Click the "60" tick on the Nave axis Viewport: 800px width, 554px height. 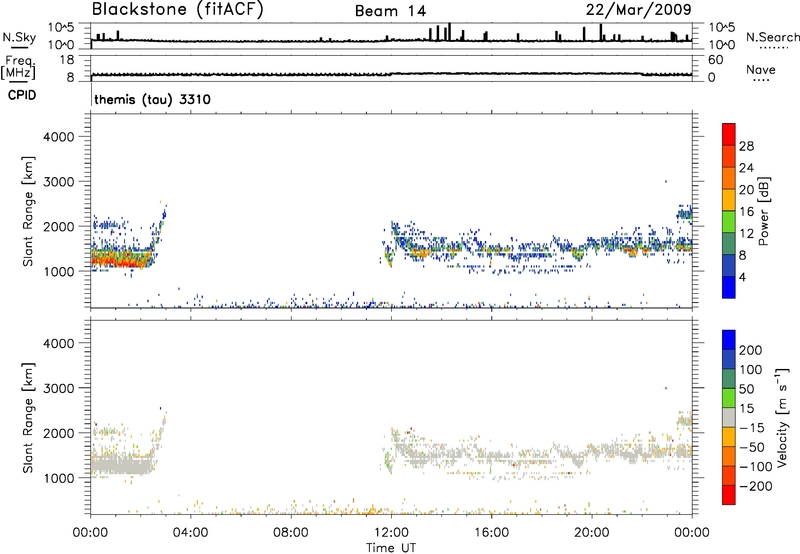(x=715, y=60)
